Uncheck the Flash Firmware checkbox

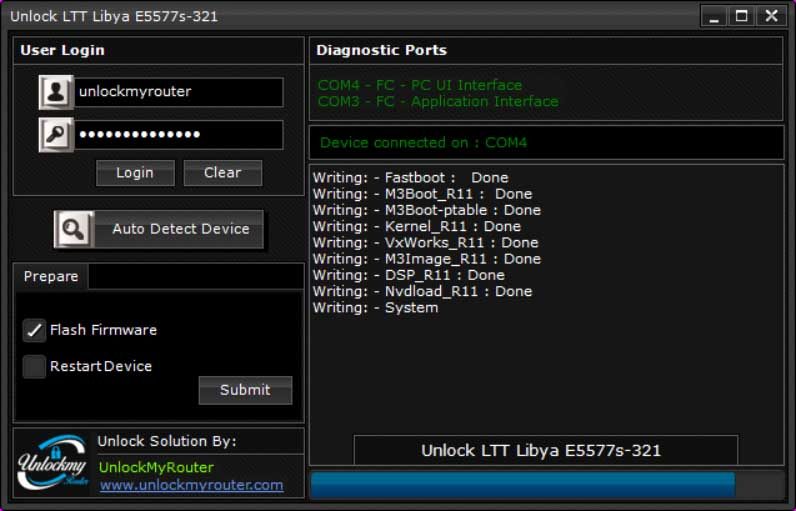(x=34, y=330)
